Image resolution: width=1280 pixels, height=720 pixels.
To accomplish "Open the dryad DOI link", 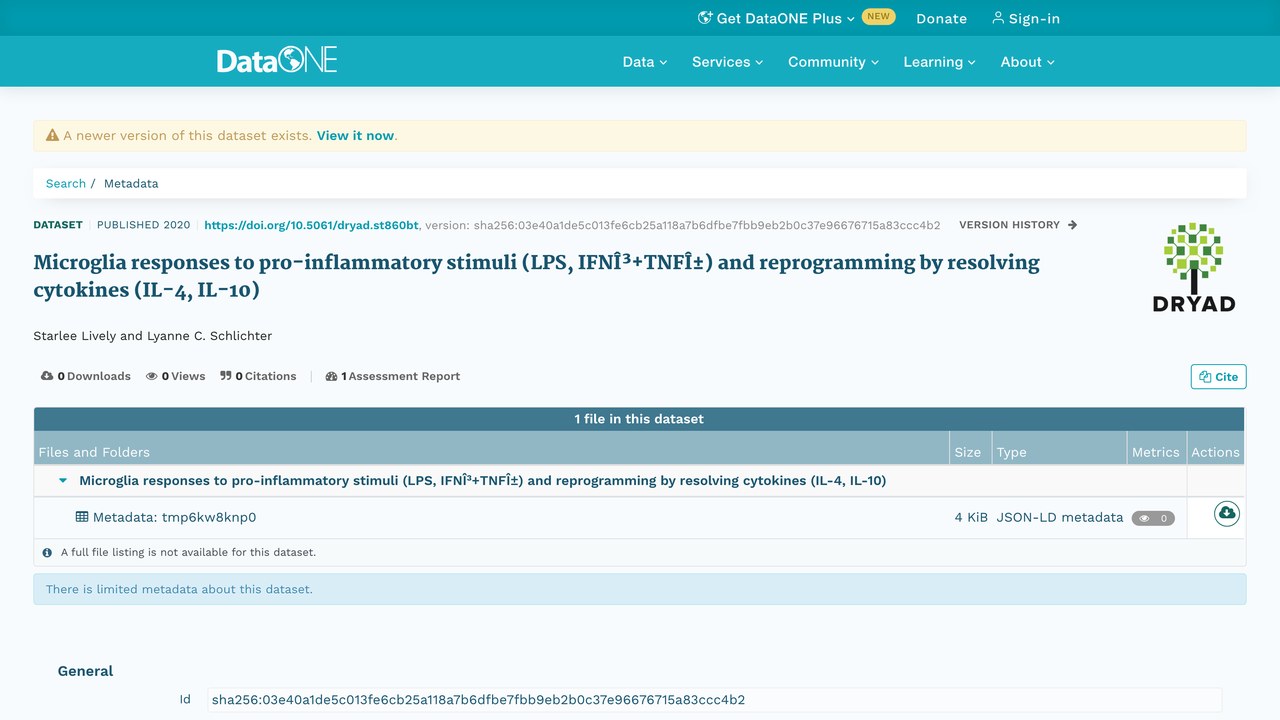I will (x=312, y=225).
